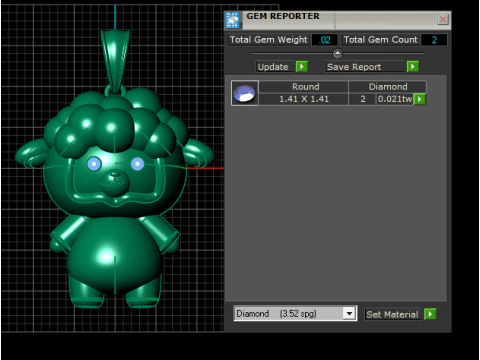Click the Total Gem Count label
The width and height of the screenshot is (480, 360).
click(380, 40)
